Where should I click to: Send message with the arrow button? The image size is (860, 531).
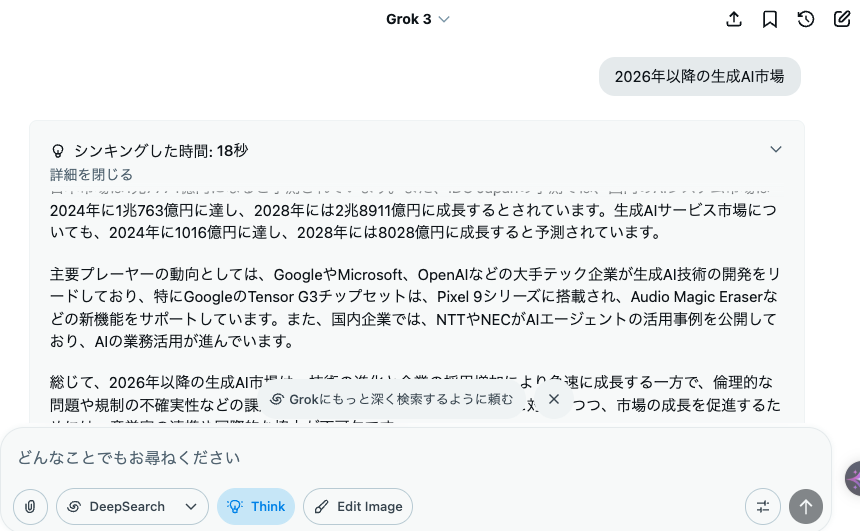[x=806, y=506]
